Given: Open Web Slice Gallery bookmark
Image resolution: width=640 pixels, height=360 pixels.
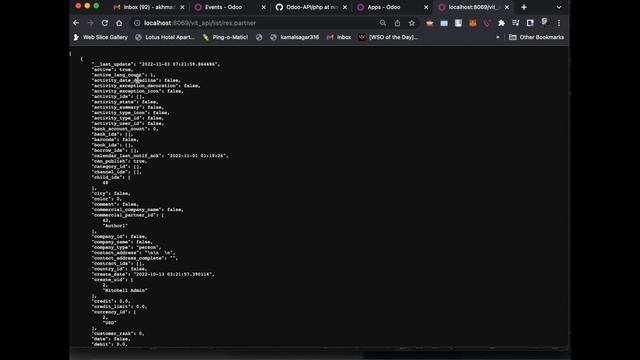Looking at the screenshot, I should 100,37.
